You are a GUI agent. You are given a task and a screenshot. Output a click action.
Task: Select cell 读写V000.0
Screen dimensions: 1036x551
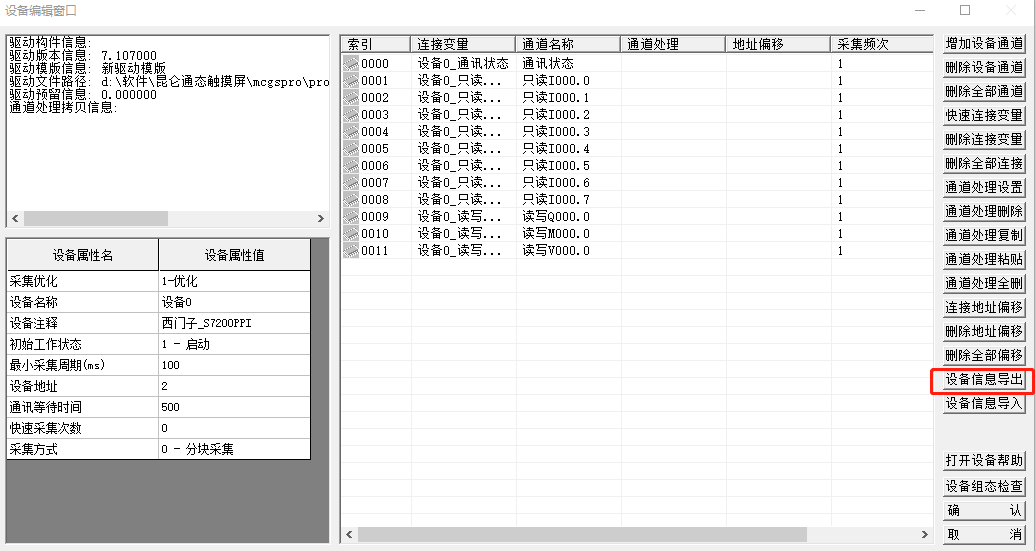(556, 250)
